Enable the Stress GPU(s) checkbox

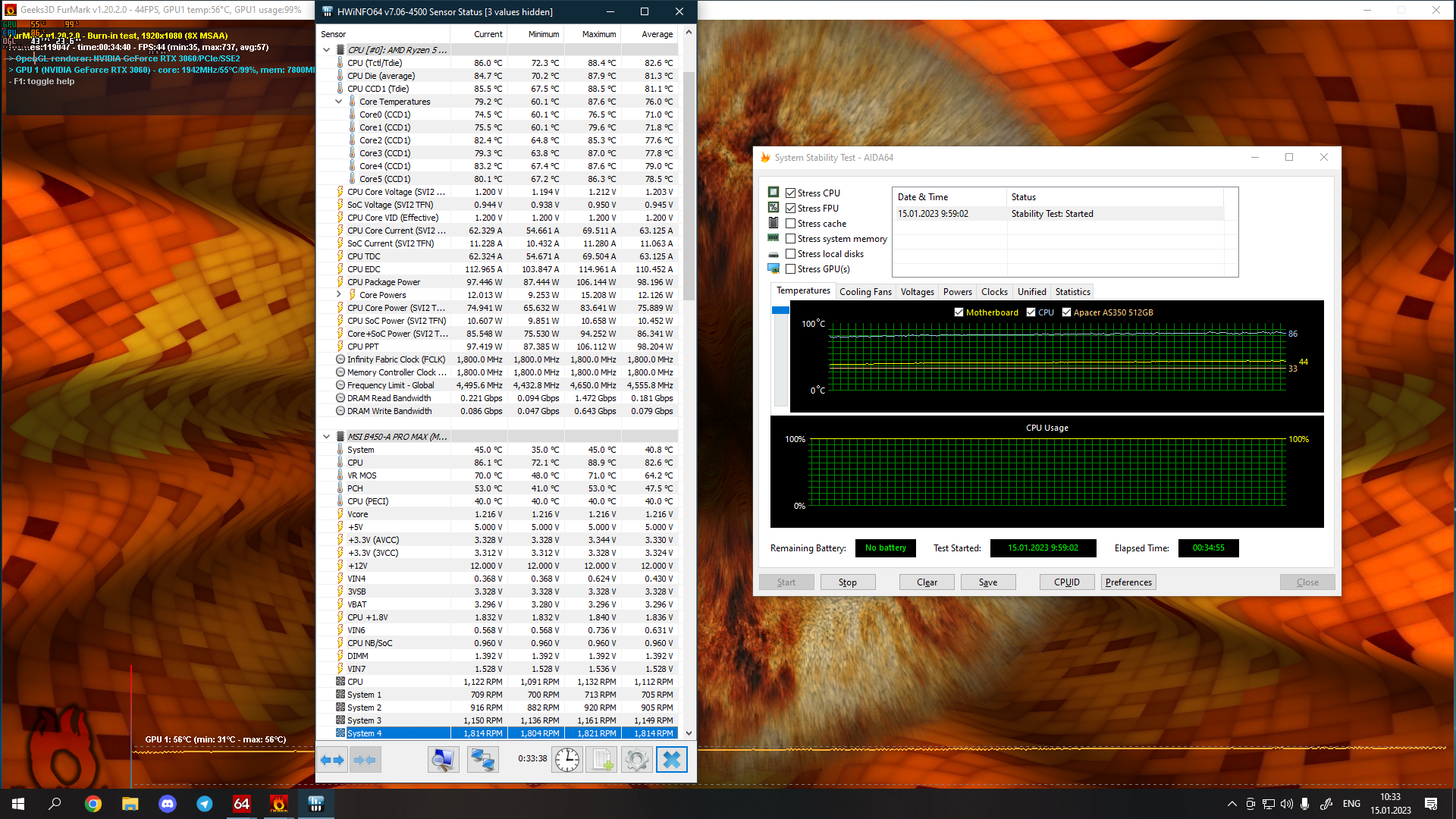coord(791,269)
